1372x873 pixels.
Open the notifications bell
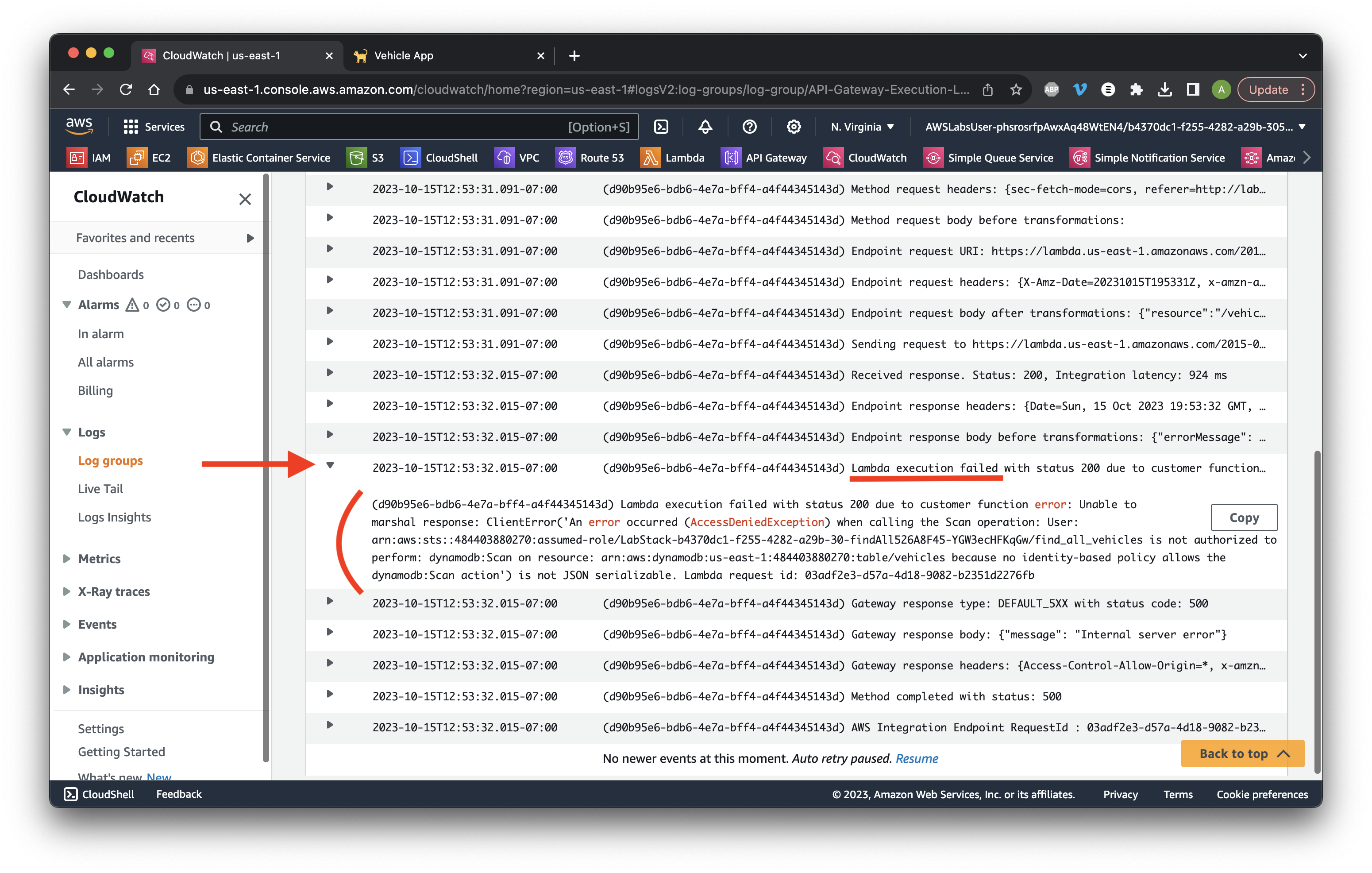[x=705, y=127]
